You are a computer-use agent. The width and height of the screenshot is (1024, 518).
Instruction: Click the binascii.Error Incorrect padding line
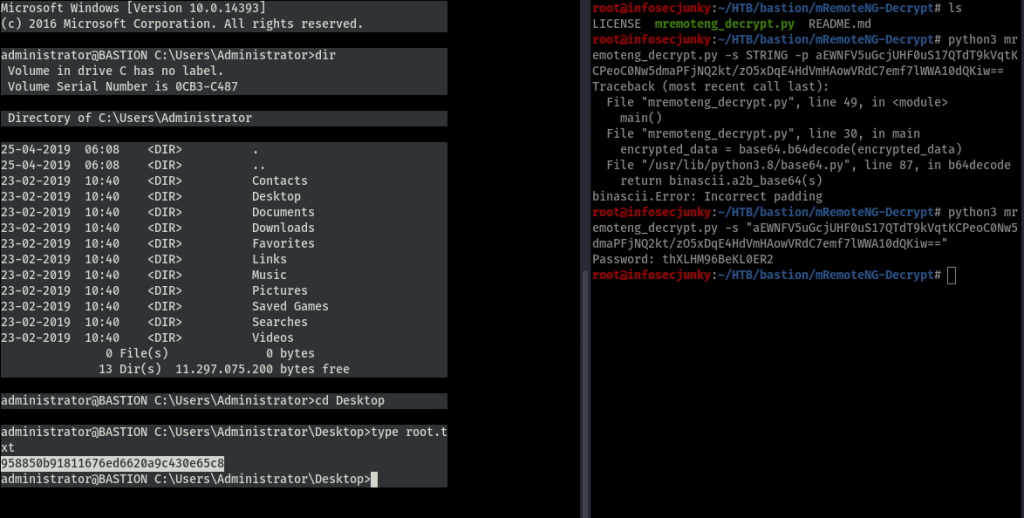point(707,197)
